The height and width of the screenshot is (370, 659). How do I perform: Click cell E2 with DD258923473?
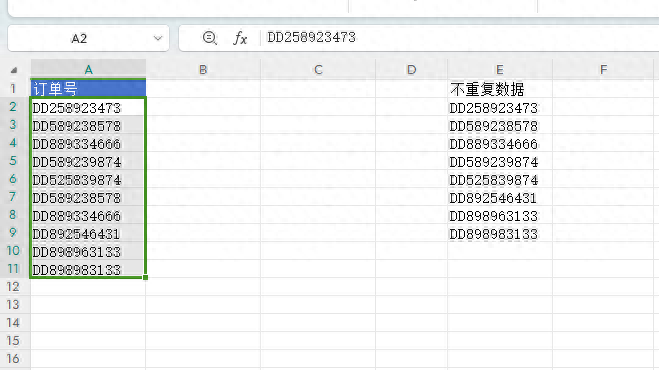click(x=500, y=107)
